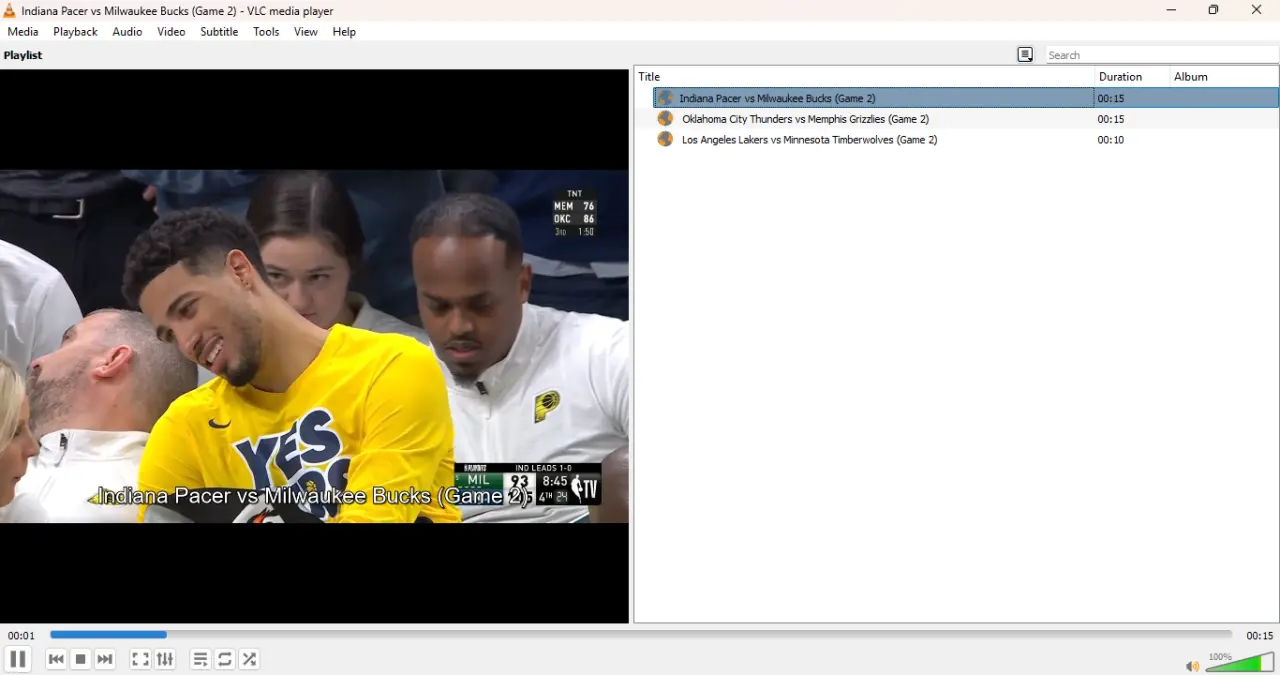The height and width of the screenshot is (675, 1280).
Task: Toggle random shuffle playback
Action: [250, 659]
